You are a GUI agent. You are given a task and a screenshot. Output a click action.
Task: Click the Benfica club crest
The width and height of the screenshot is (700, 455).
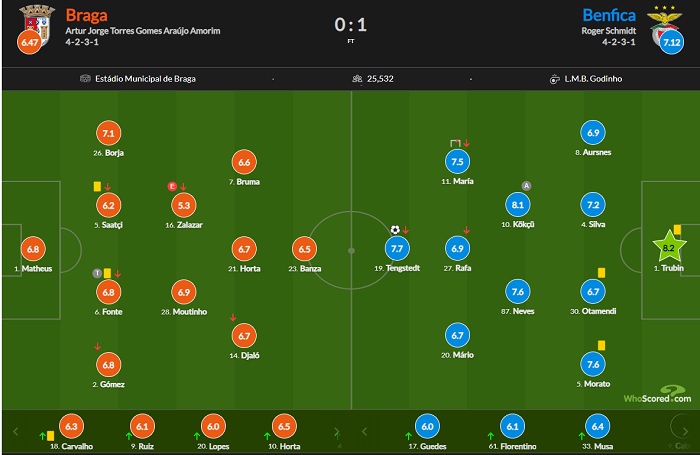click(666, 21)
